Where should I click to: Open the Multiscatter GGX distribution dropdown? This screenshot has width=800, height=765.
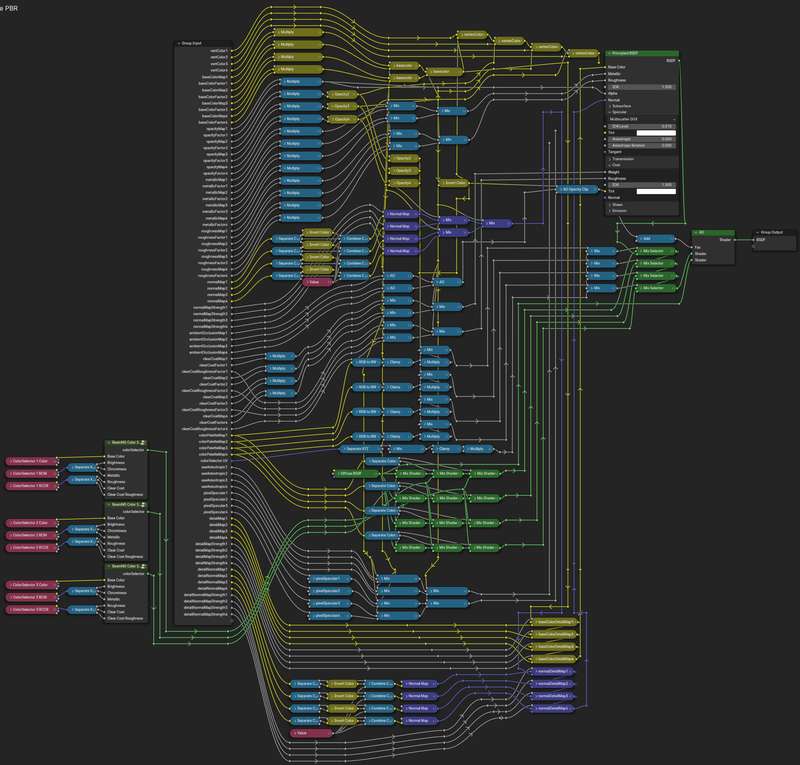point(642,119)
